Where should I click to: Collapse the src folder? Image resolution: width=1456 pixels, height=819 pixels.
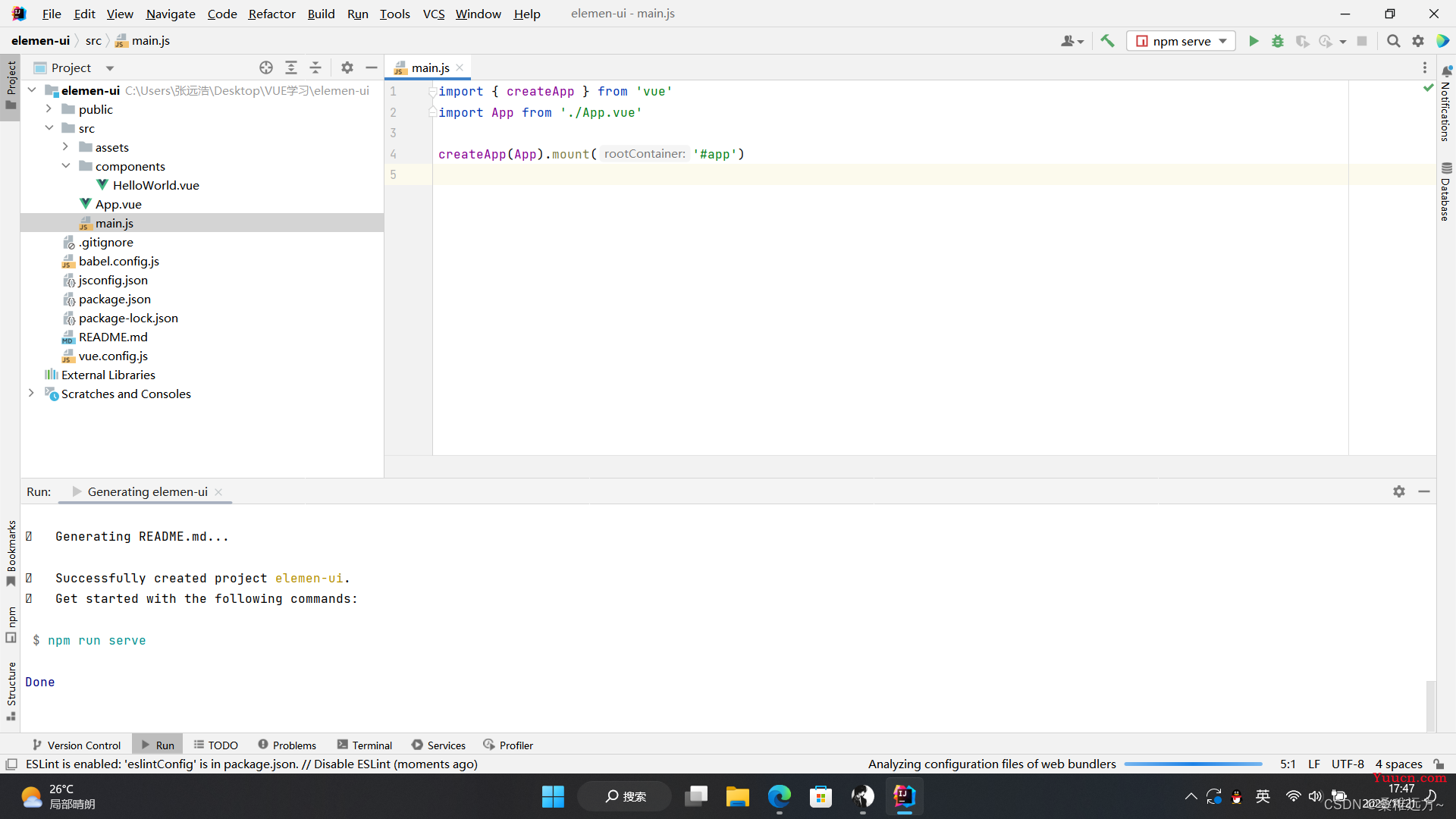pyautogui.click(x=49, y=128)
